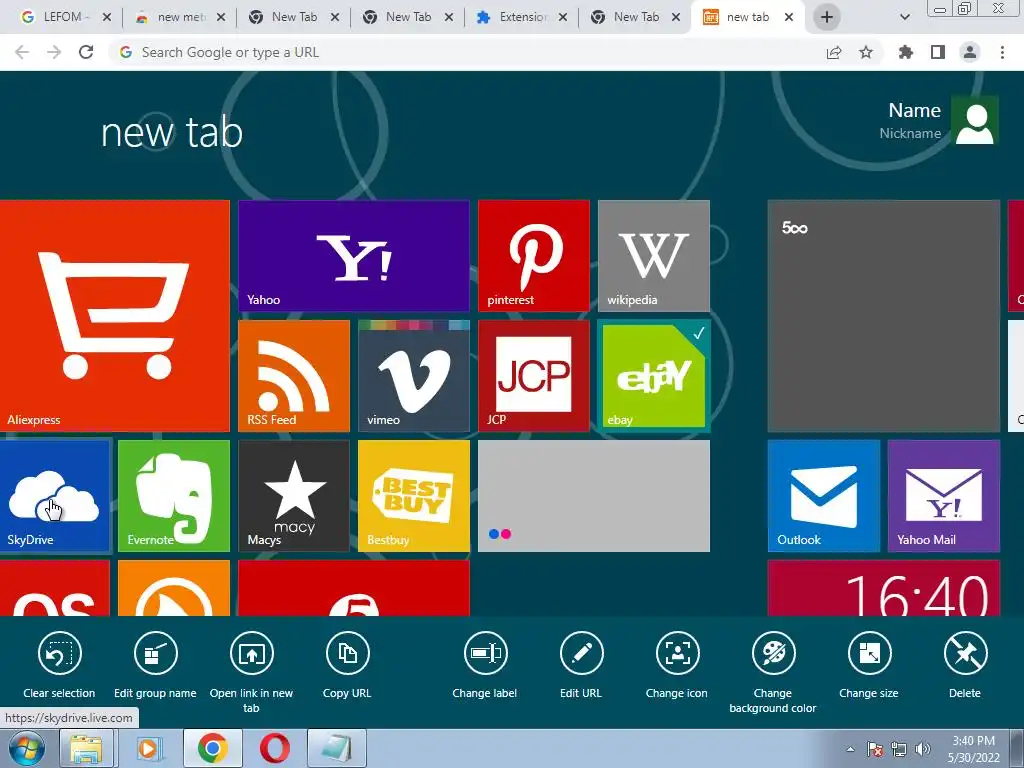1024x768 pixels.
Task: Open Windows Media Player from taskbar
Action: click(x=148, y=748)
